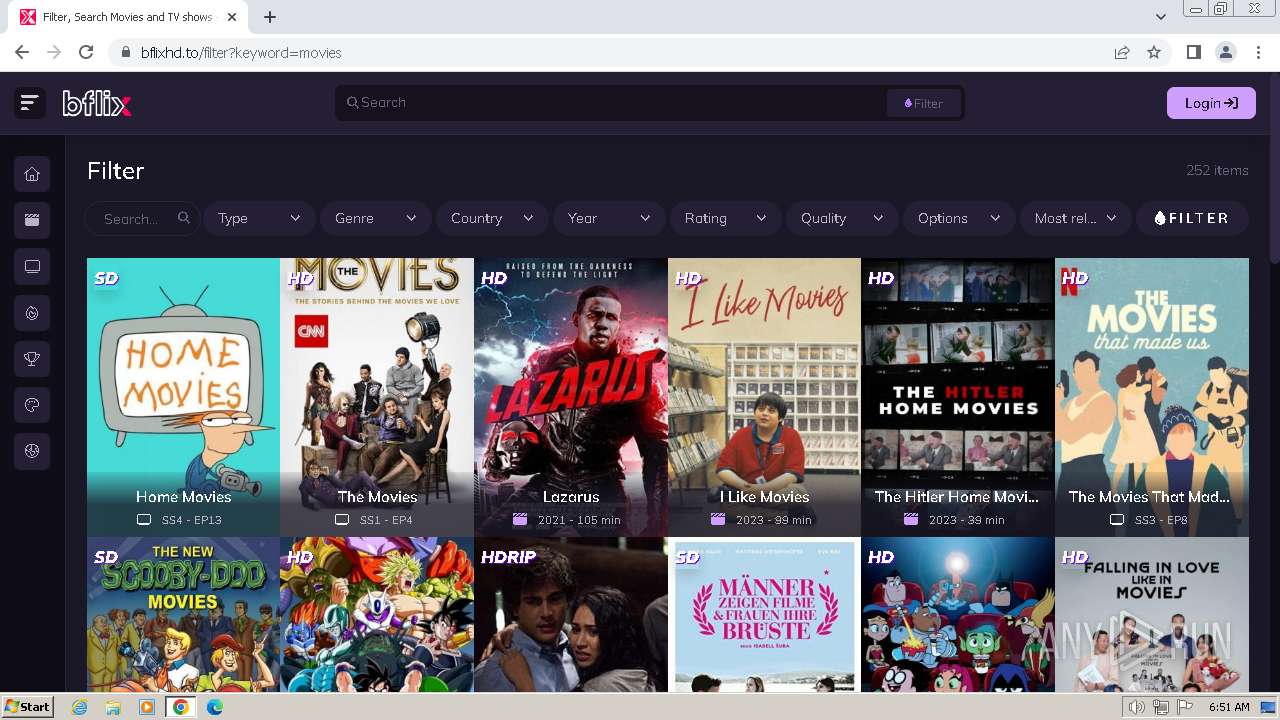Image resolution: width=1280 pixels, height=720 pixels.
Task: Expand the Options filter dropdown
Action: pyautogui.click(x=959, y=218)
